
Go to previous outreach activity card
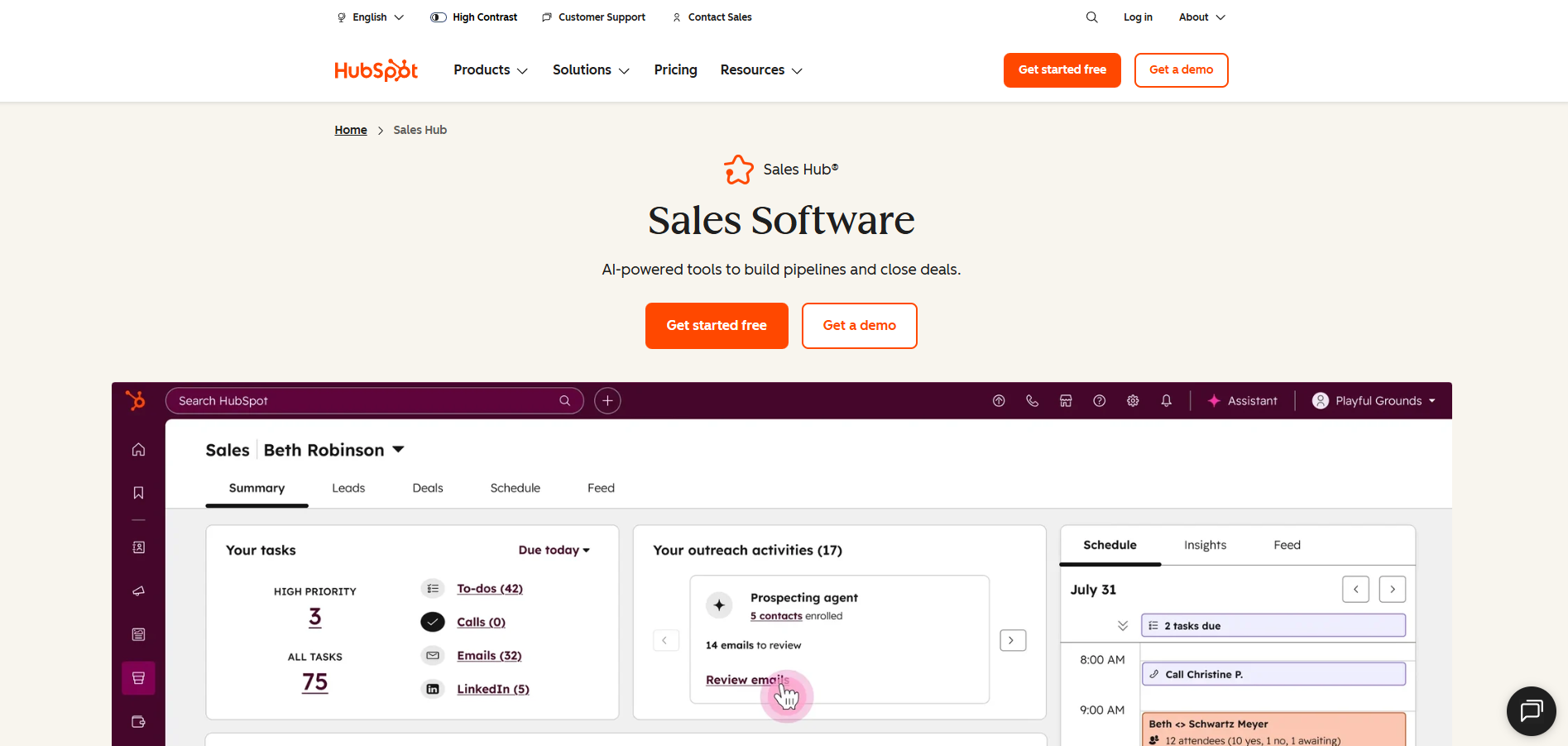[x=666, y=640]
